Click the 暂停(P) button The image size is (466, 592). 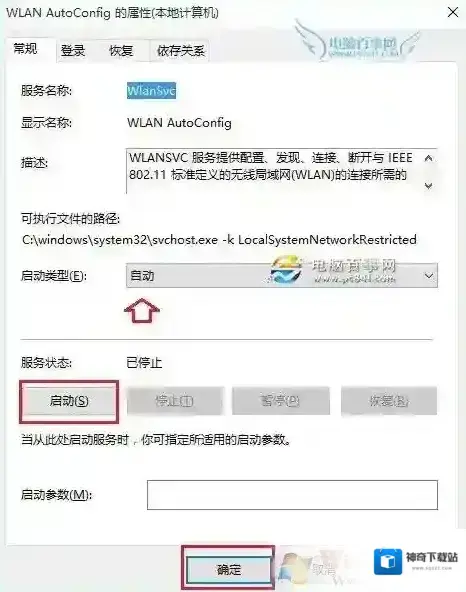(281, 401)
